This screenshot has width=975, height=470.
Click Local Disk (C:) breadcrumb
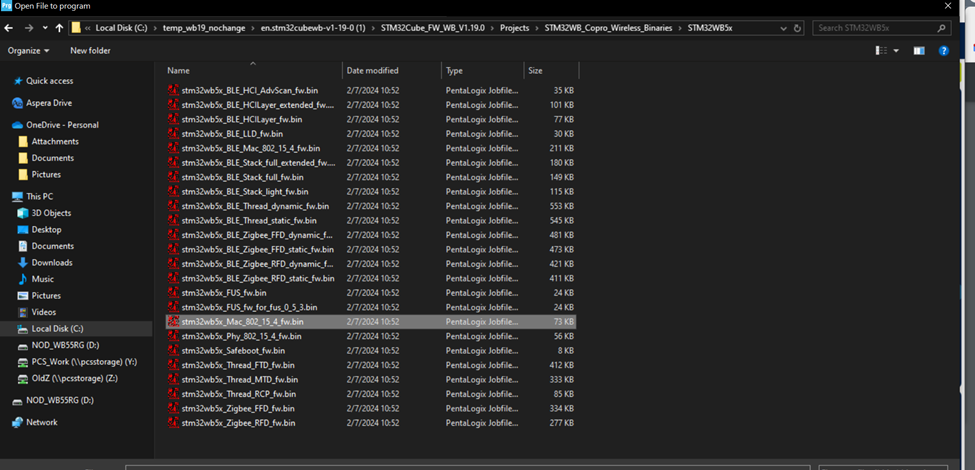pos(121,28)
